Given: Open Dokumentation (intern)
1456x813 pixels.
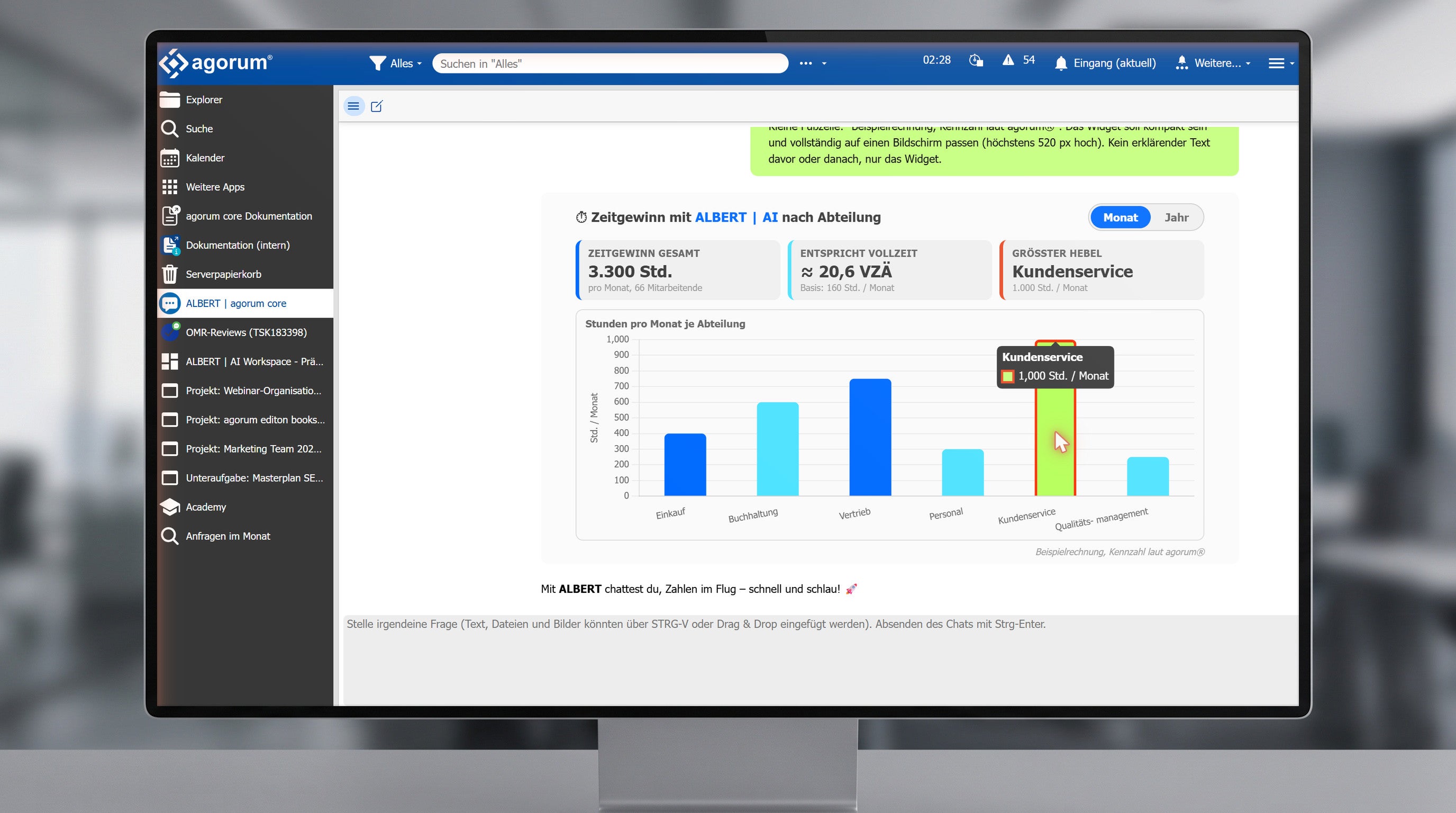Looking at the screenshot, I should coord(245,246).
